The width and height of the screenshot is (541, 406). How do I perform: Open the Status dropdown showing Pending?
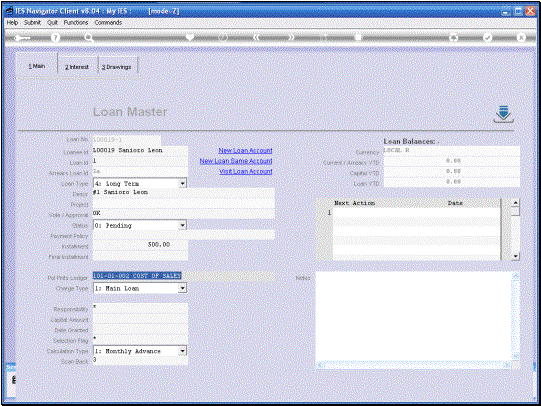tap(183, 225)
